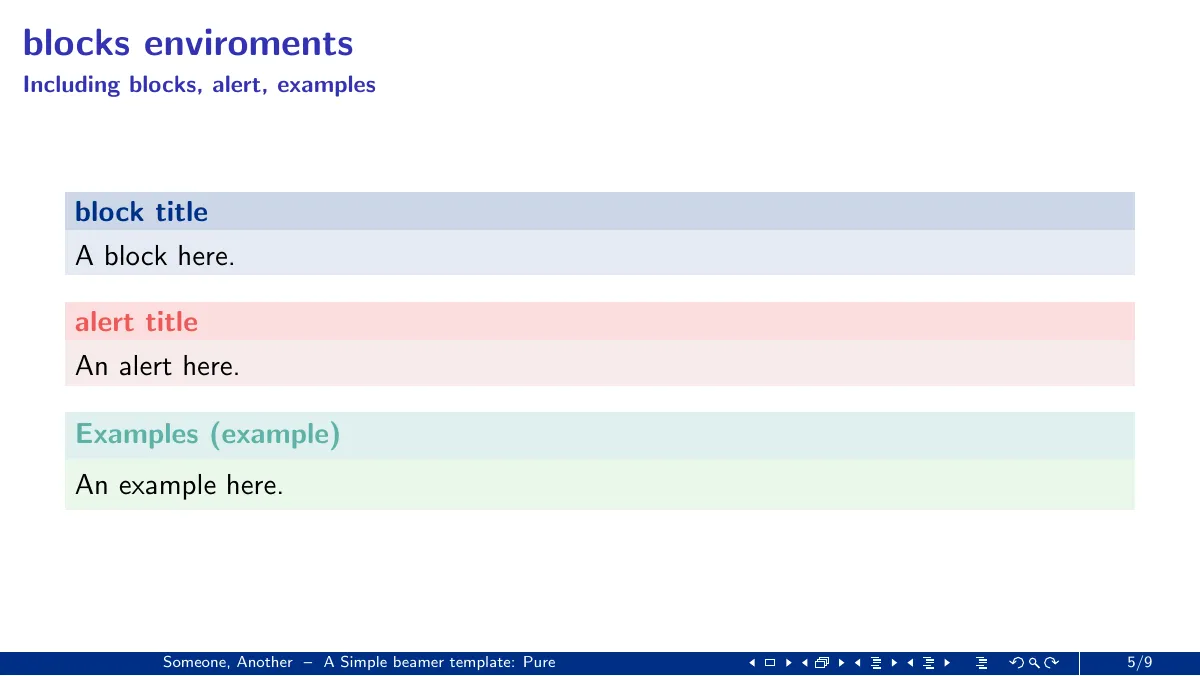Click the standalone presentation outline icon
Screen dimensions: 1200x676
coord(982,663)
